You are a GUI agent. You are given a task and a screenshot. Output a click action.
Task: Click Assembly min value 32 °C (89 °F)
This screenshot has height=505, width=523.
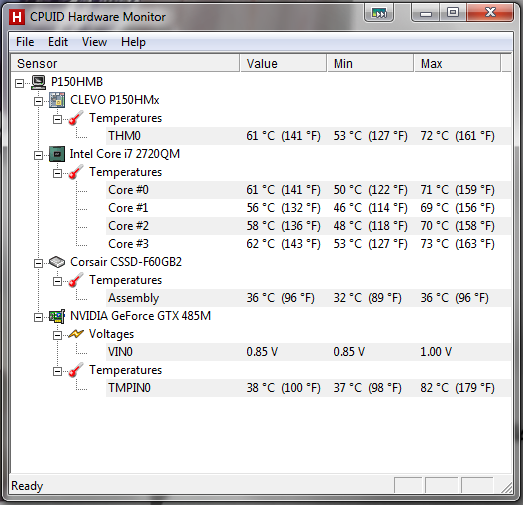[x=367, y=298]
